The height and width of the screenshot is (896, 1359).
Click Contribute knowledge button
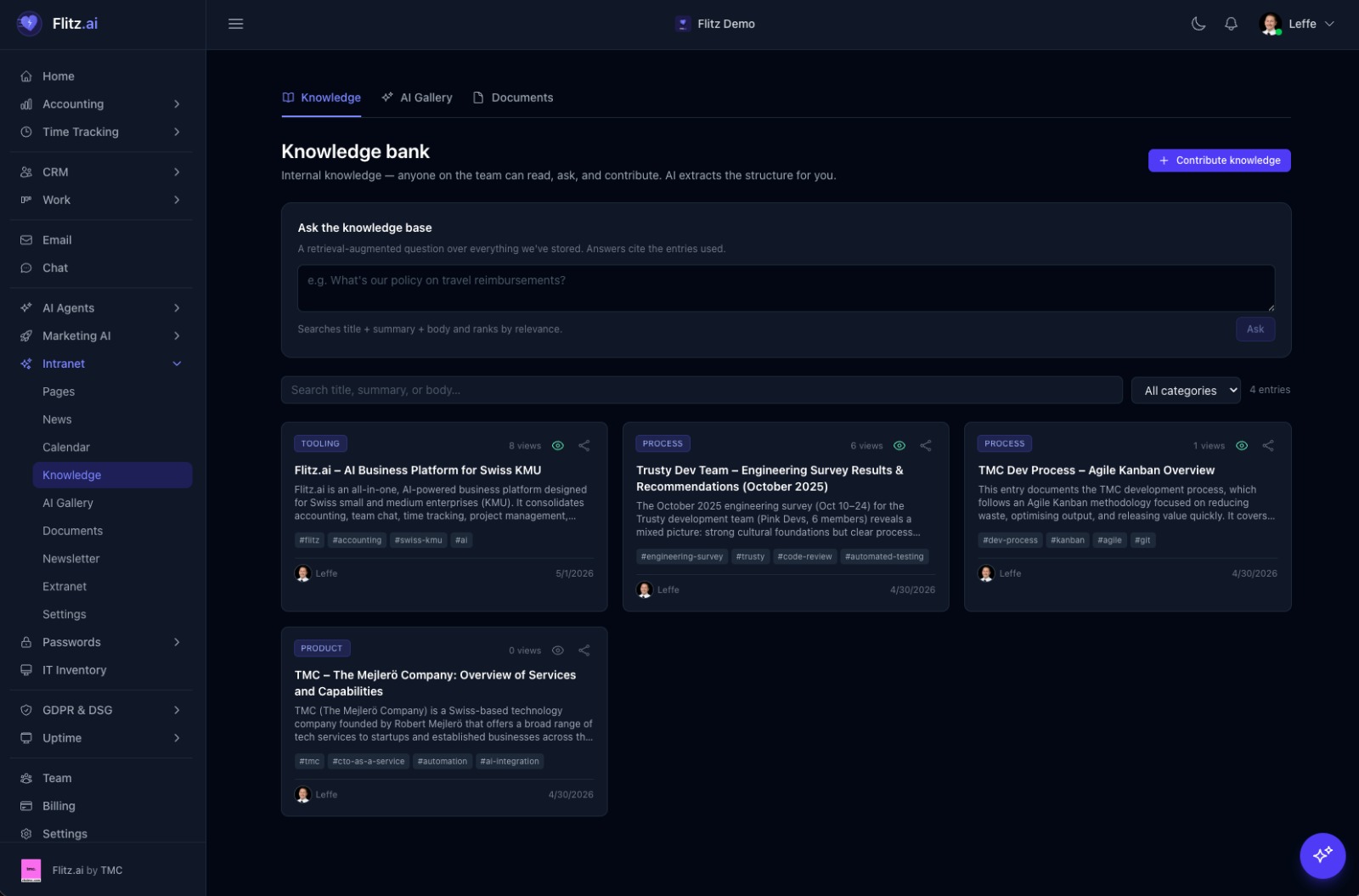pos(1219,161)
